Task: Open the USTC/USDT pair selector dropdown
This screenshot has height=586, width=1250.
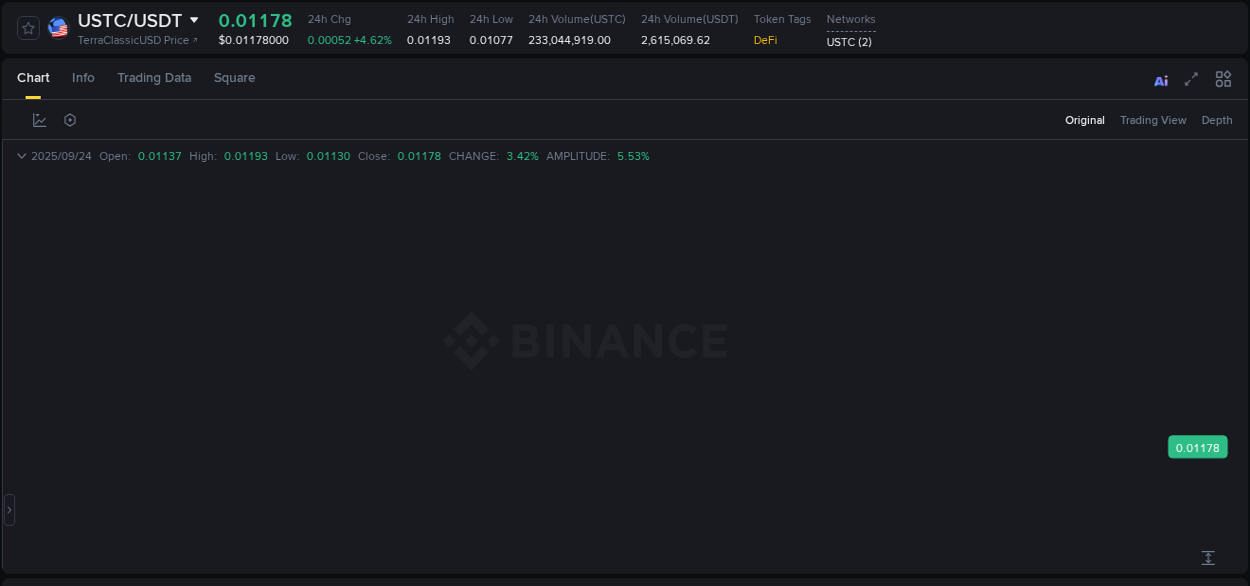Action: click(x=194, y=19)
